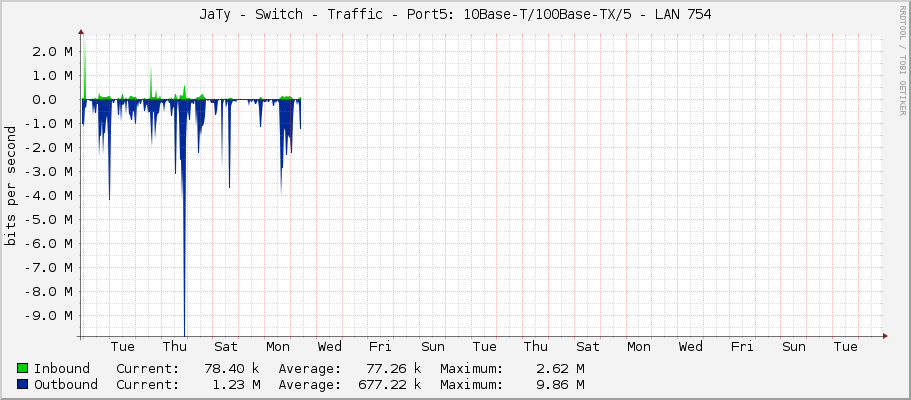Screen dimensions: 911x400
Task: Click the -3.0 M y-axis label
Action: point(49,172)
